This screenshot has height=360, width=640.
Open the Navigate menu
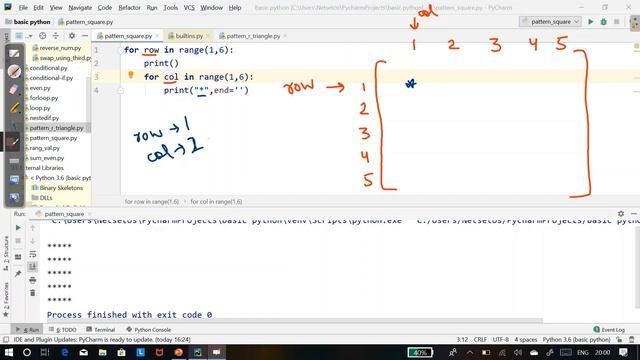(x=80, y=7)
